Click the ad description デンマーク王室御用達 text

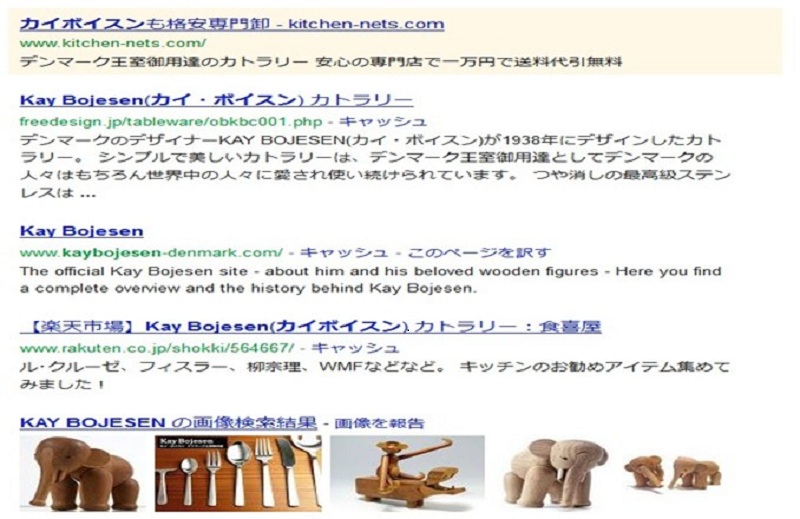[x=321, y=62]
